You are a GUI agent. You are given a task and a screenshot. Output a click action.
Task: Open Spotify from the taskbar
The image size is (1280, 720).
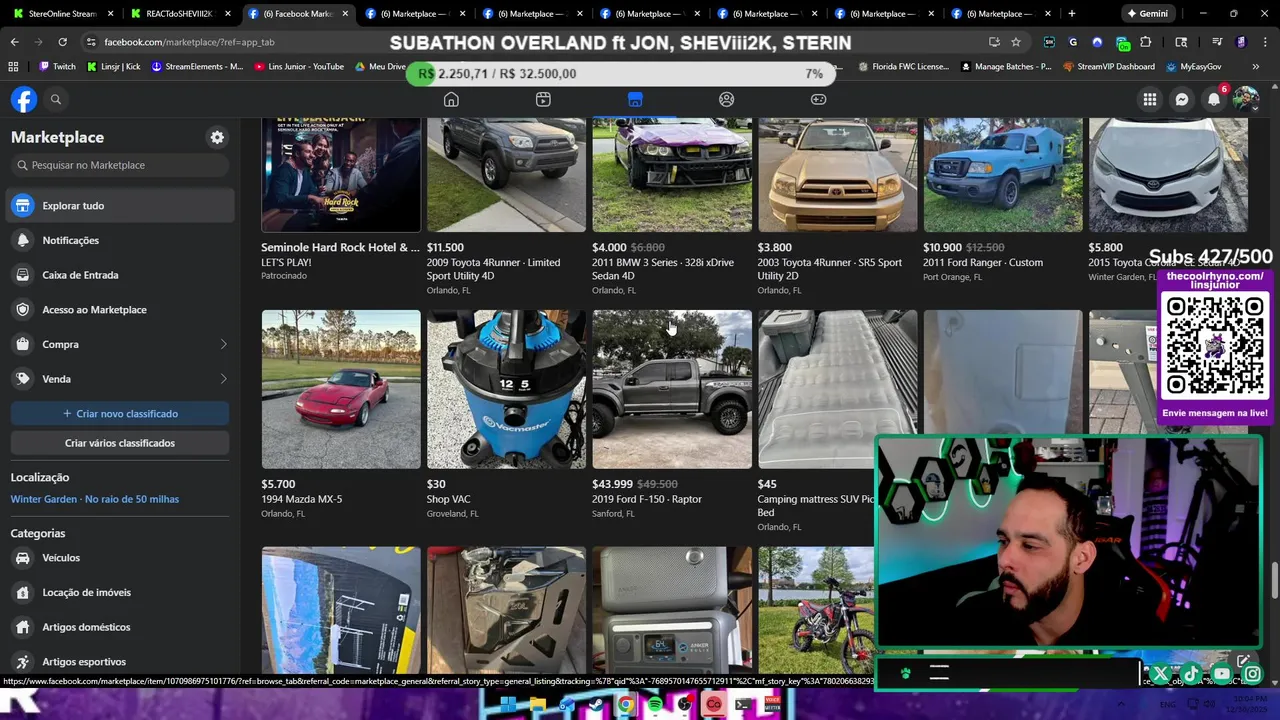(x=655, y=704)
